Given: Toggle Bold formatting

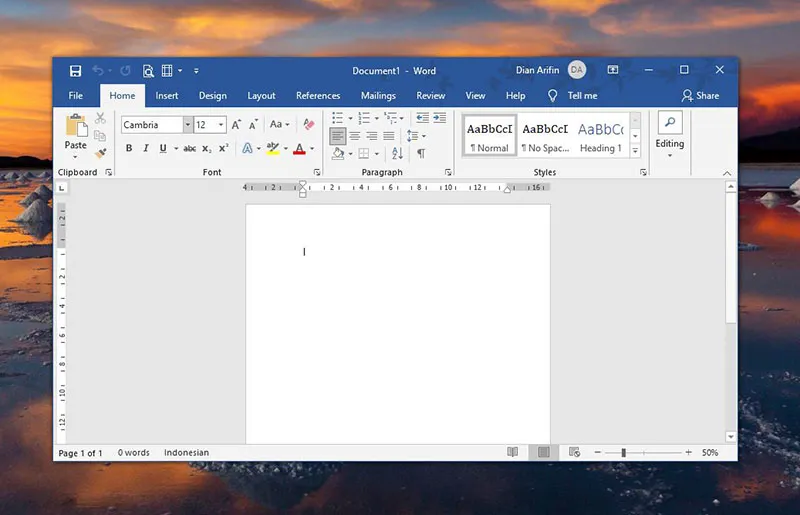Looking at the screenshot, I should pos(129,149).
